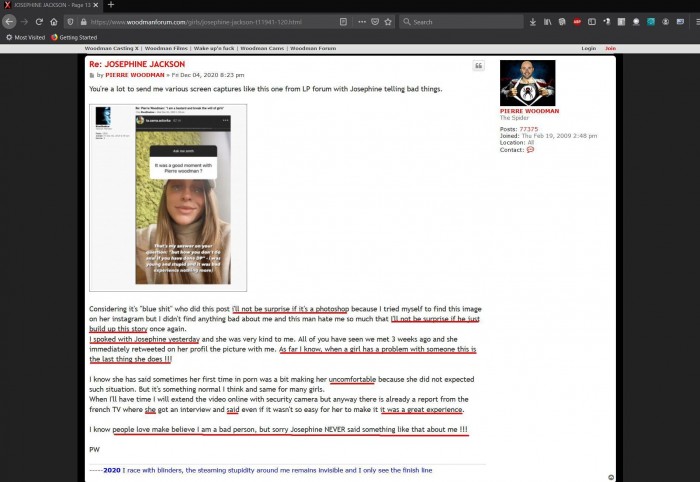Click the browser back arrow
The width and height of the screenshot is (700, 482).
point(10,21)
